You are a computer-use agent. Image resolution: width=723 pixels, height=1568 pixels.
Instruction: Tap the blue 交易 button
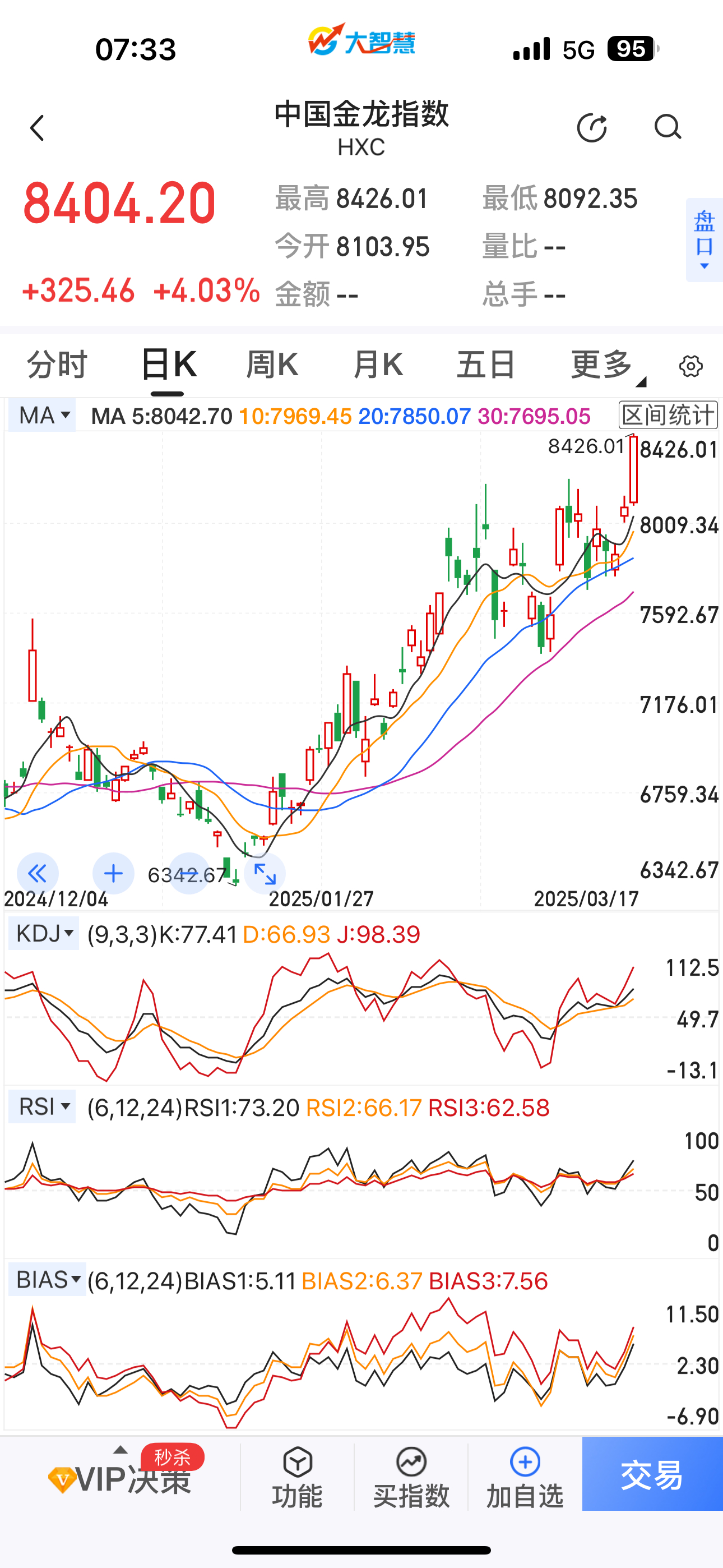click(652, 1474)
